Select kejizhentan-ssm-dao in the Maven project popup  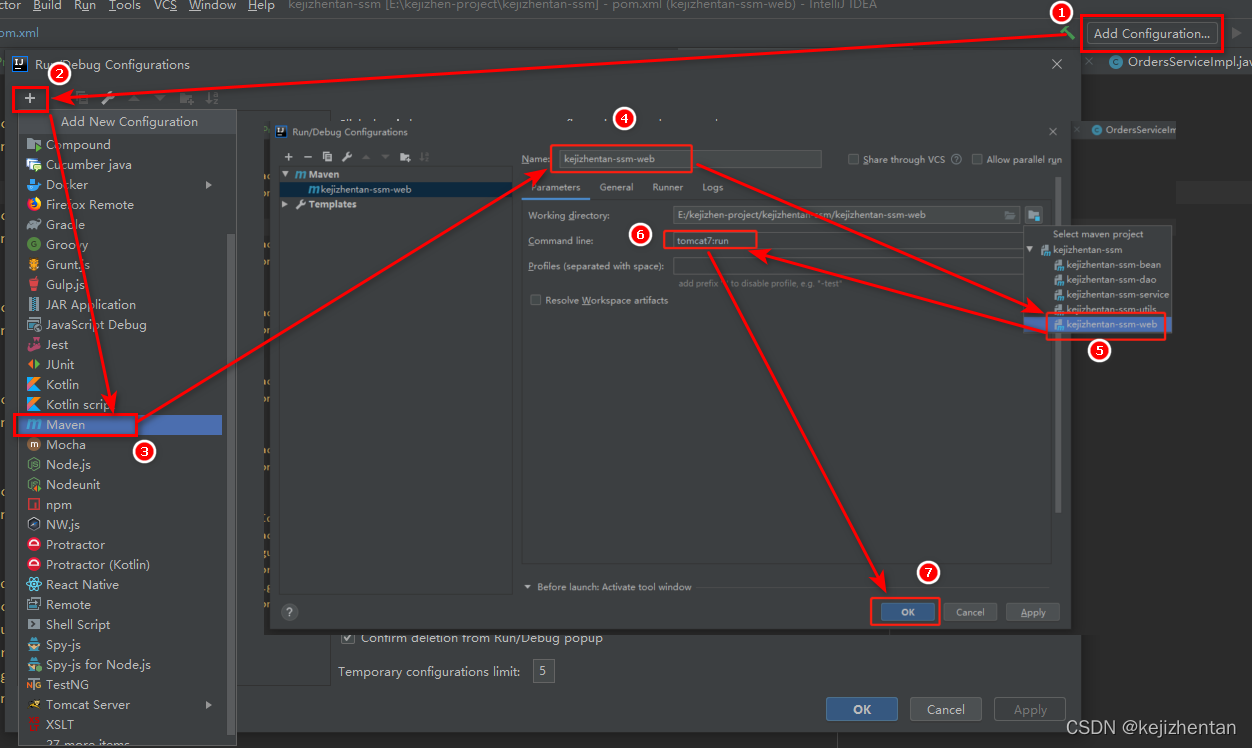[1108, 279]
